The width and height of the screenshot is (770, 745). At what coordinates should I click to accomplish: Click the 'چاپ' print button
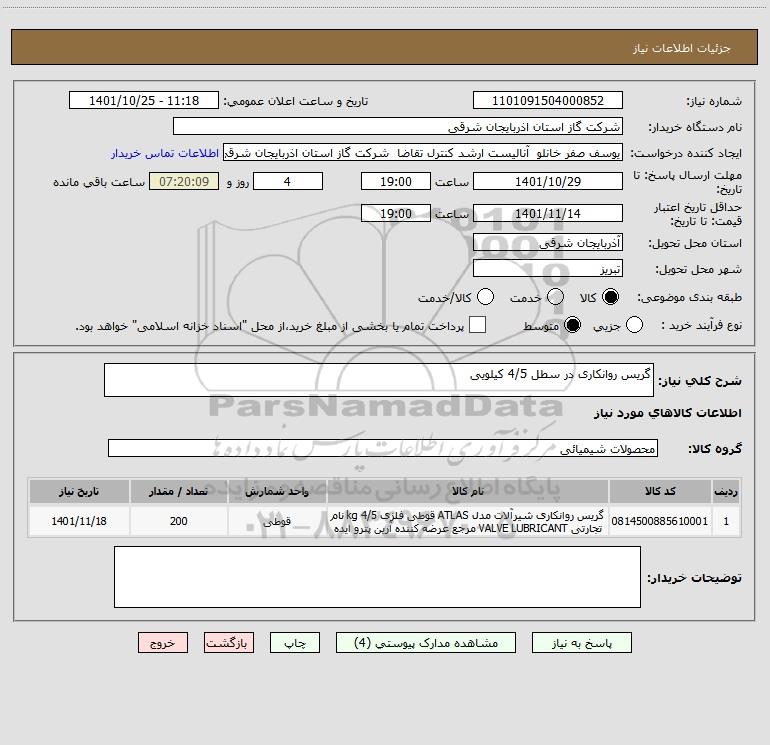[295, 643]
